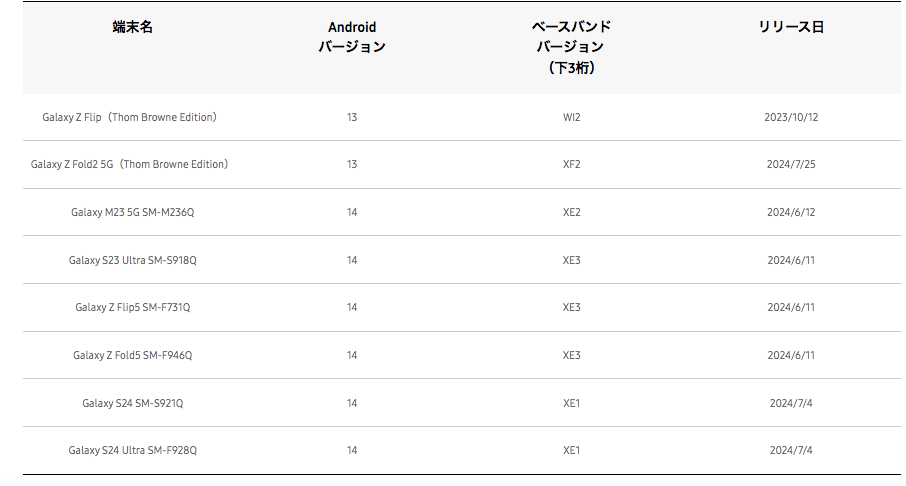Click Galaxy Z Fold5 SM-F946Q device name
This screenshot has height=486, width=906.
point(132,355)
